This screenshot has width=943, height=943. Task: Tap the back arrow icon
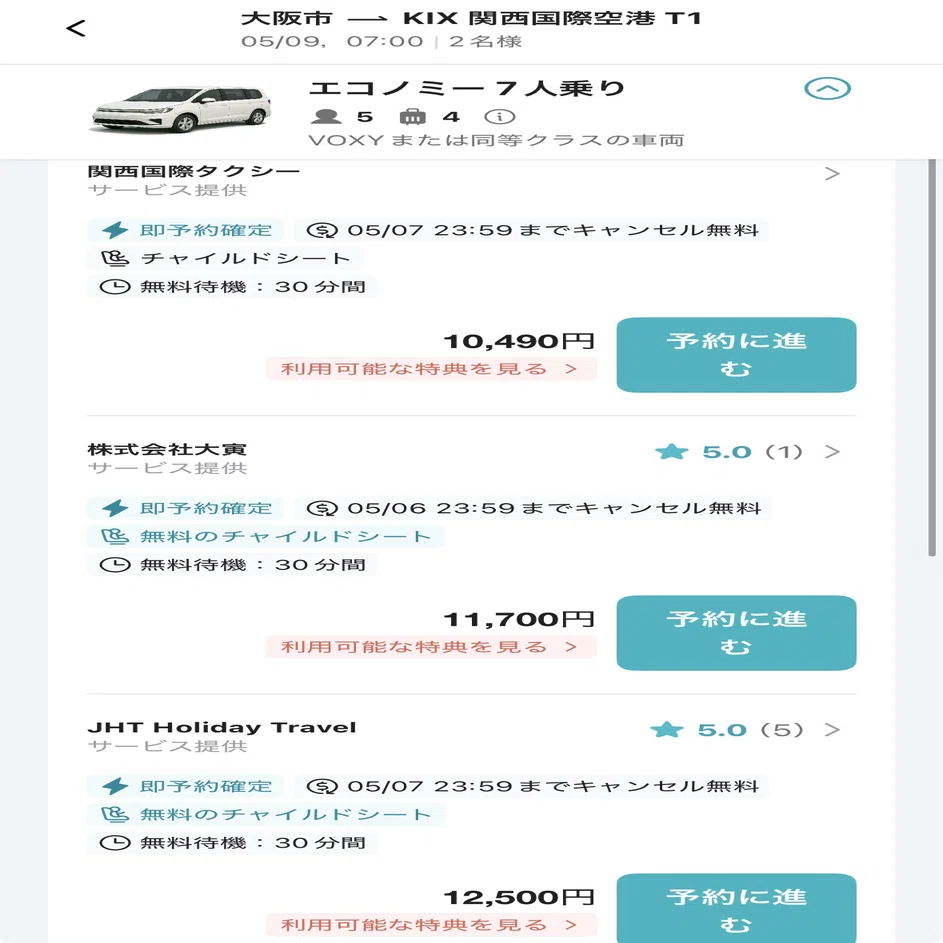[76, 28]
